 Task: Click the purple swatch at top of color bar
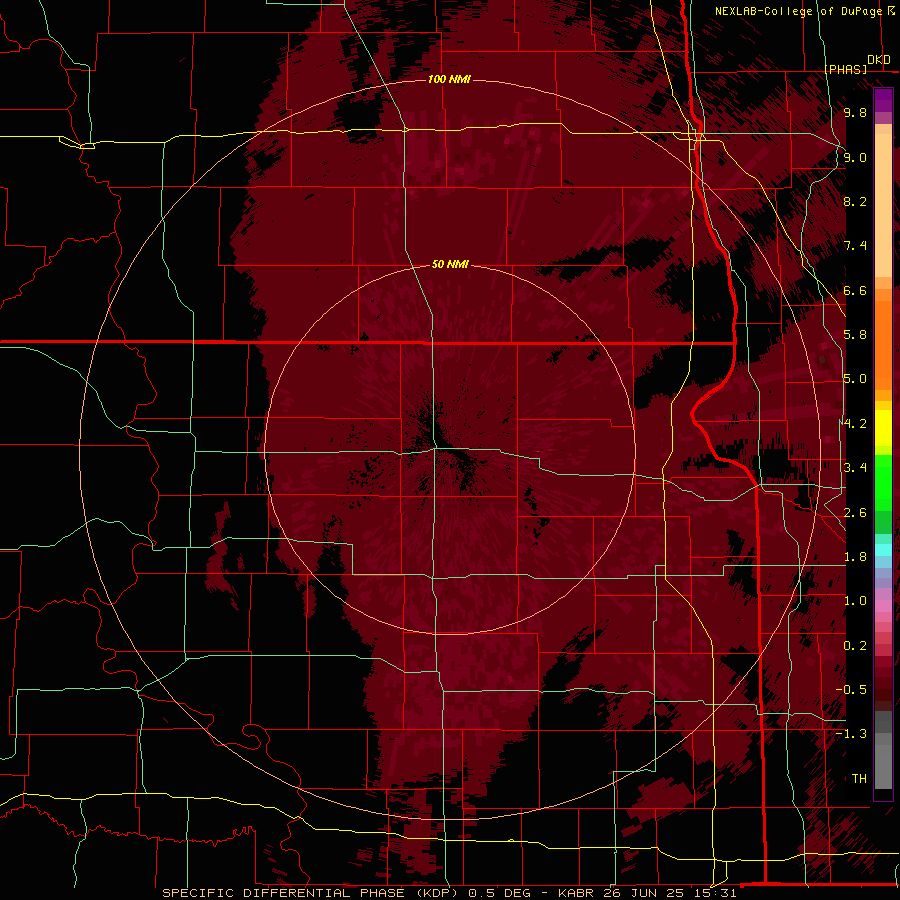(883, 100)
